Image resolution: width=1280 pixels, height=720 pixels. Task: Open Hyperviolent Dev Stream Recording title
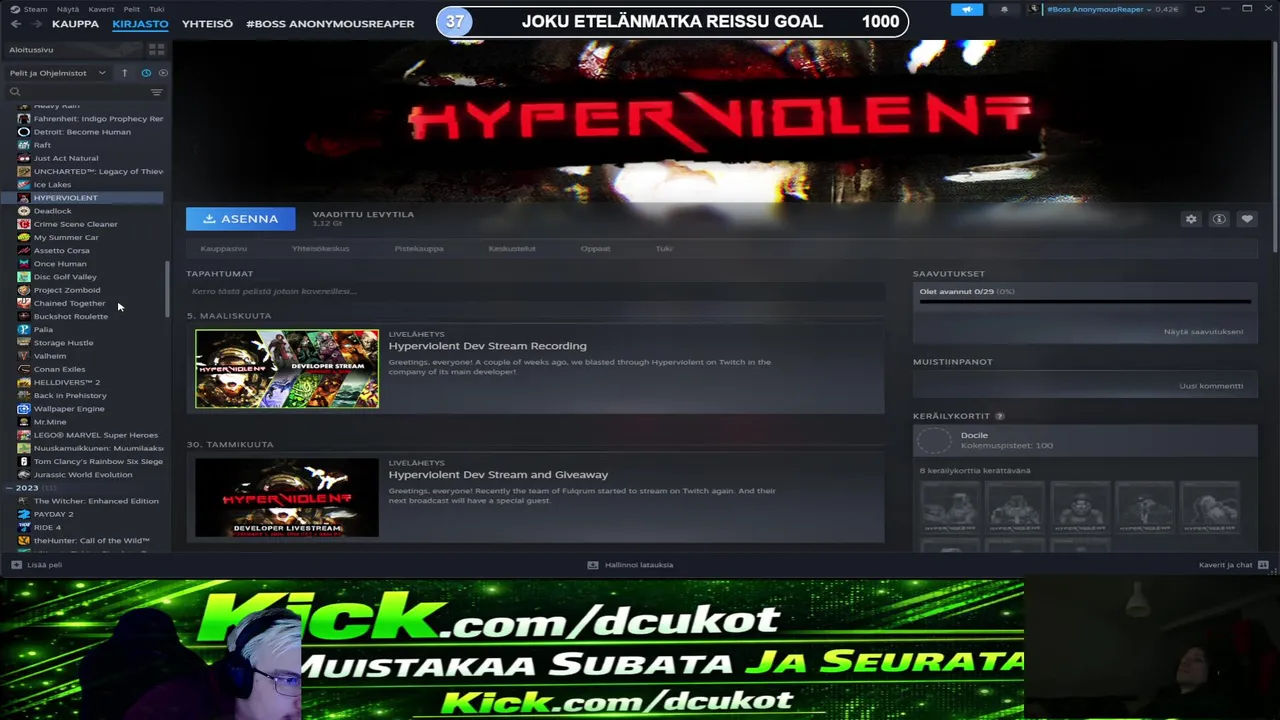(487, 346)
